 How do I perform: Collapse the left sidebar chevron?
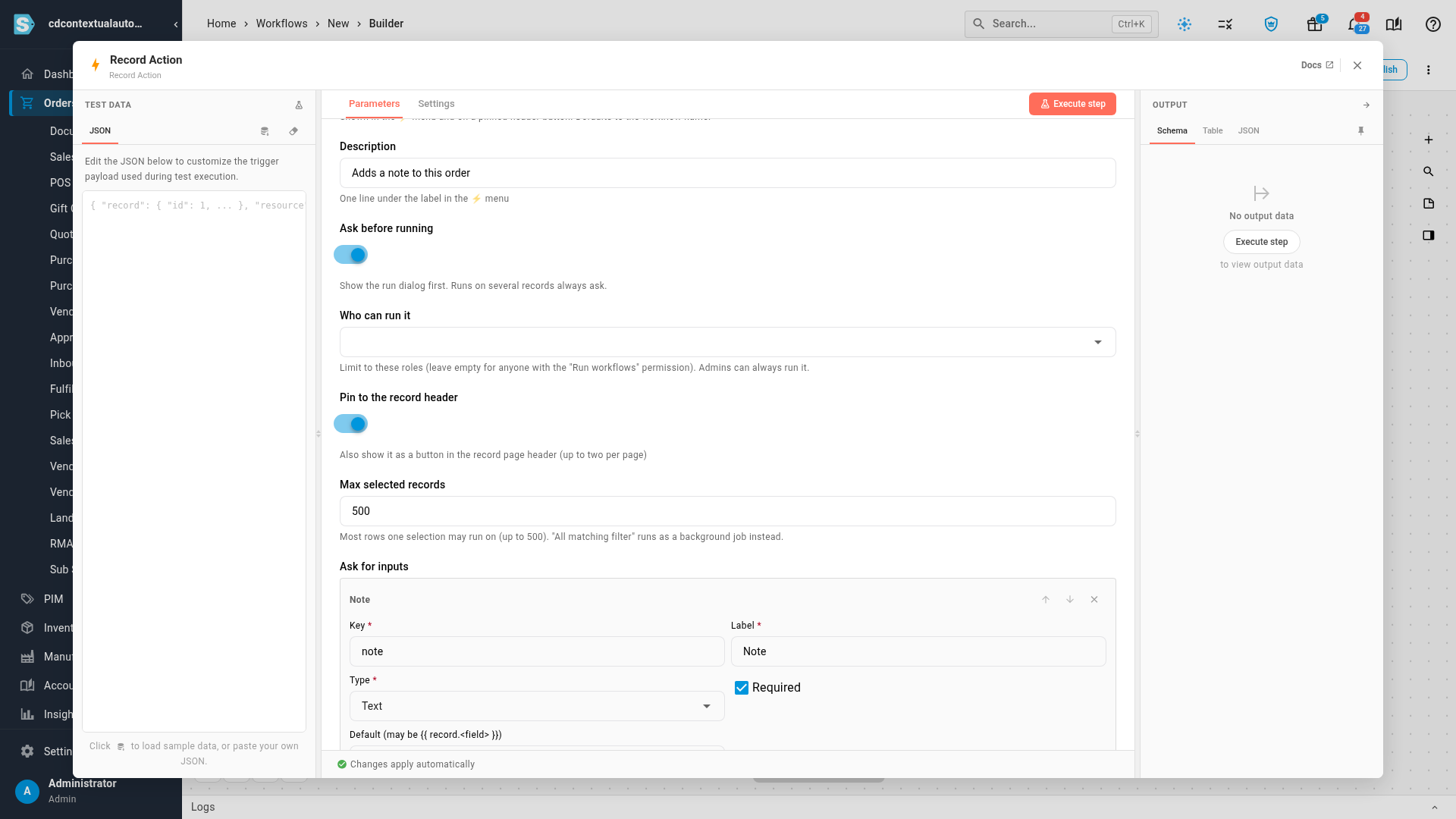click(176, 24)
